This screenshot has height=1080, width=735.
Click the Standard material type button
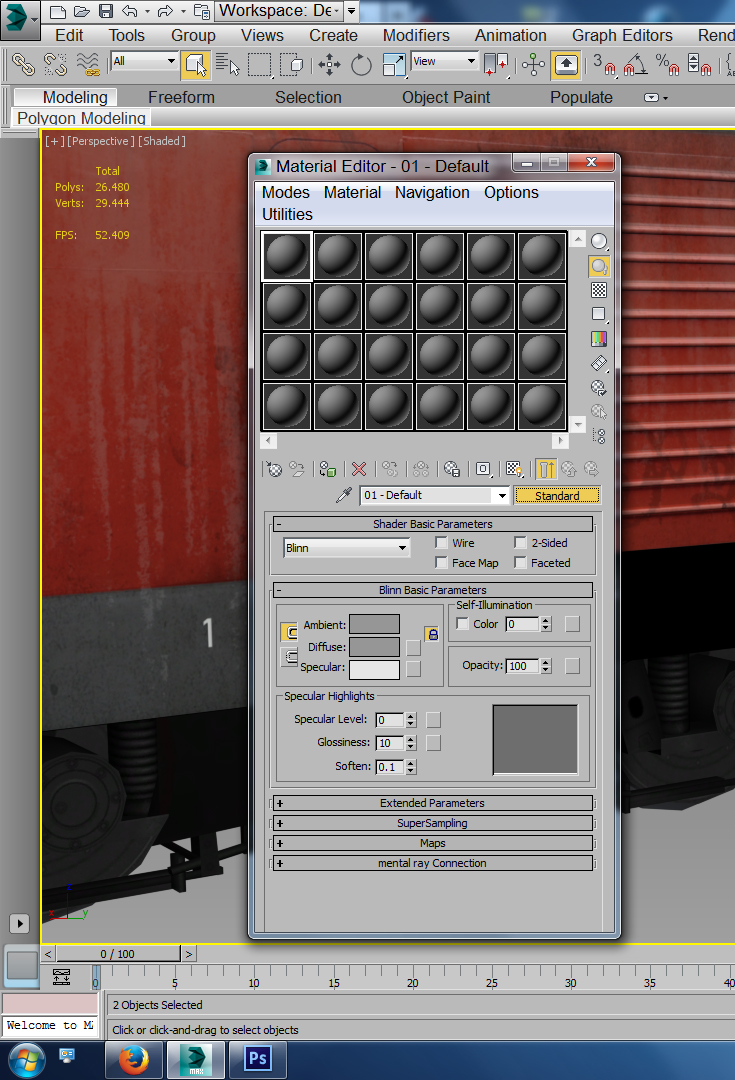557,495
